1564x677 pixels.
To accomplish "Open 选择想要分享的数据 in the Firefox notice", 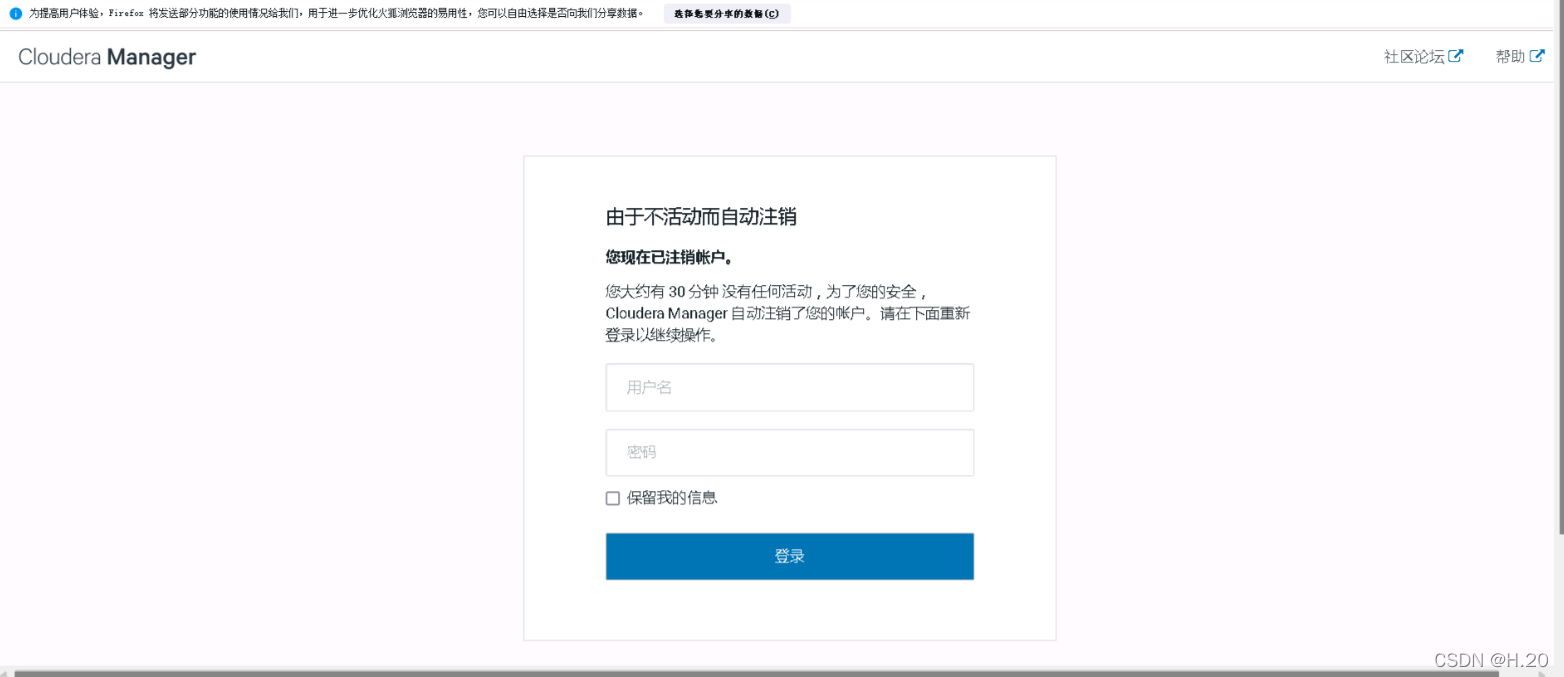I will point(727,13).
